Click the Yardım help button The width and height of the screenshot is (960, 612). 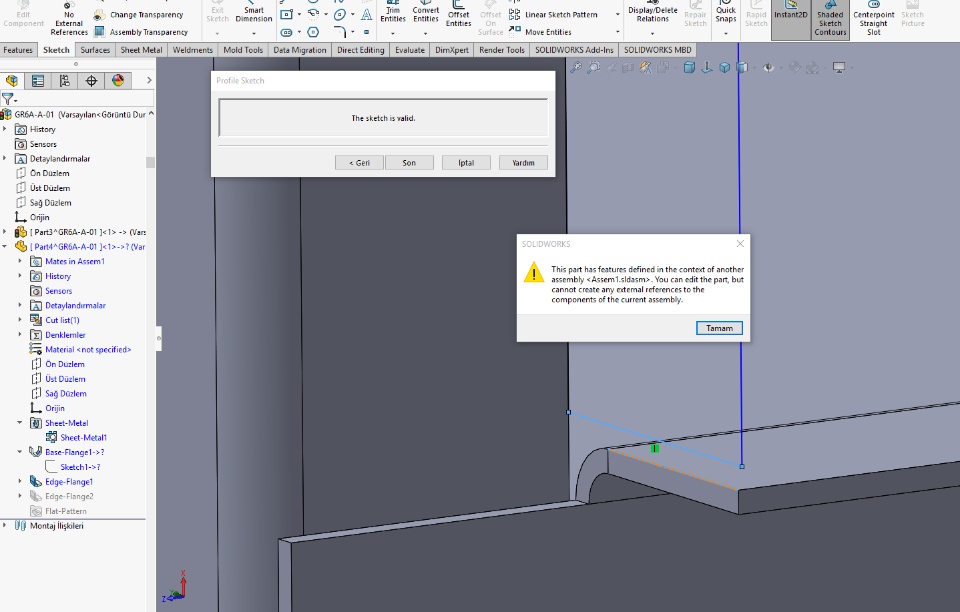[523, 163]
